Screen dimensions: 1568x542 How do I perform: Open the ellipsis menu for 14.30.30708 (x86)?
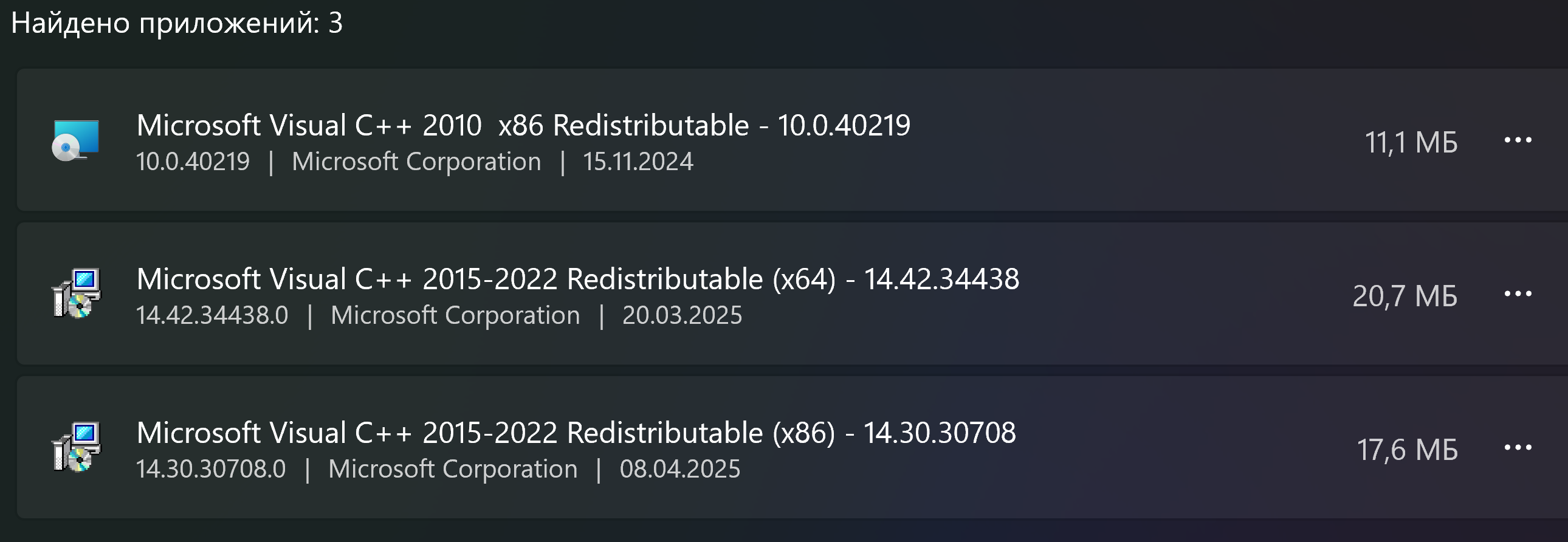pyautogui.click(x=1518, y=448)
